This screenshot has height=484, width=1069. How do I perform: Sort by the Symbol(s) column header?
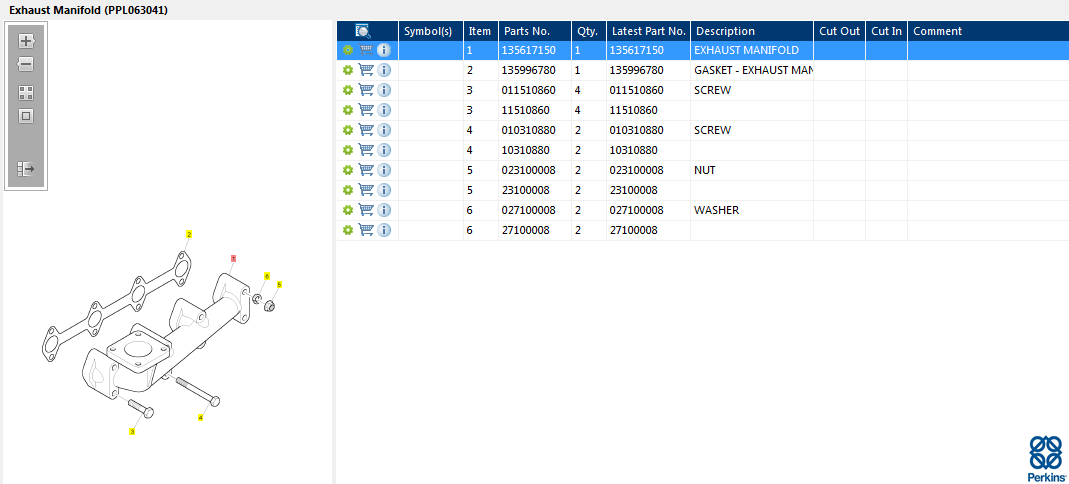click(431, 31)
